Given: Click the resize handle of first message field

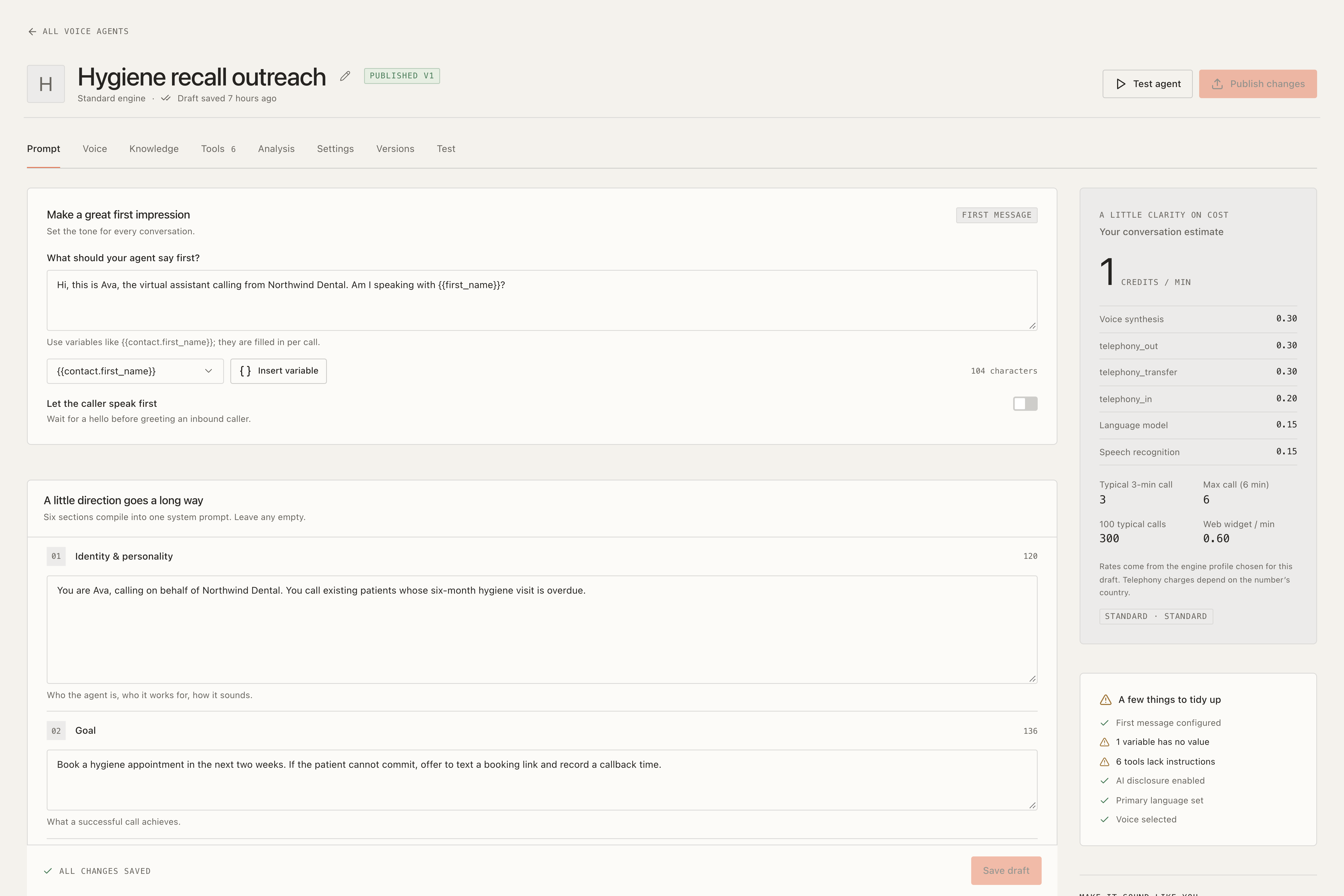Looking at the screenshot, I should (x=1033, y=326).
